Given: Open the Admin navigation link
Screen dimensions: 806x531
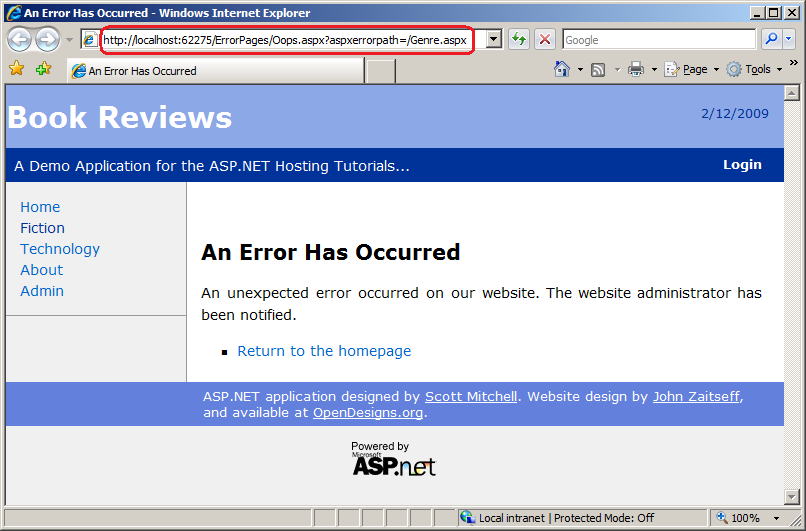Looking at the screenshot, I should coord(42,291).
